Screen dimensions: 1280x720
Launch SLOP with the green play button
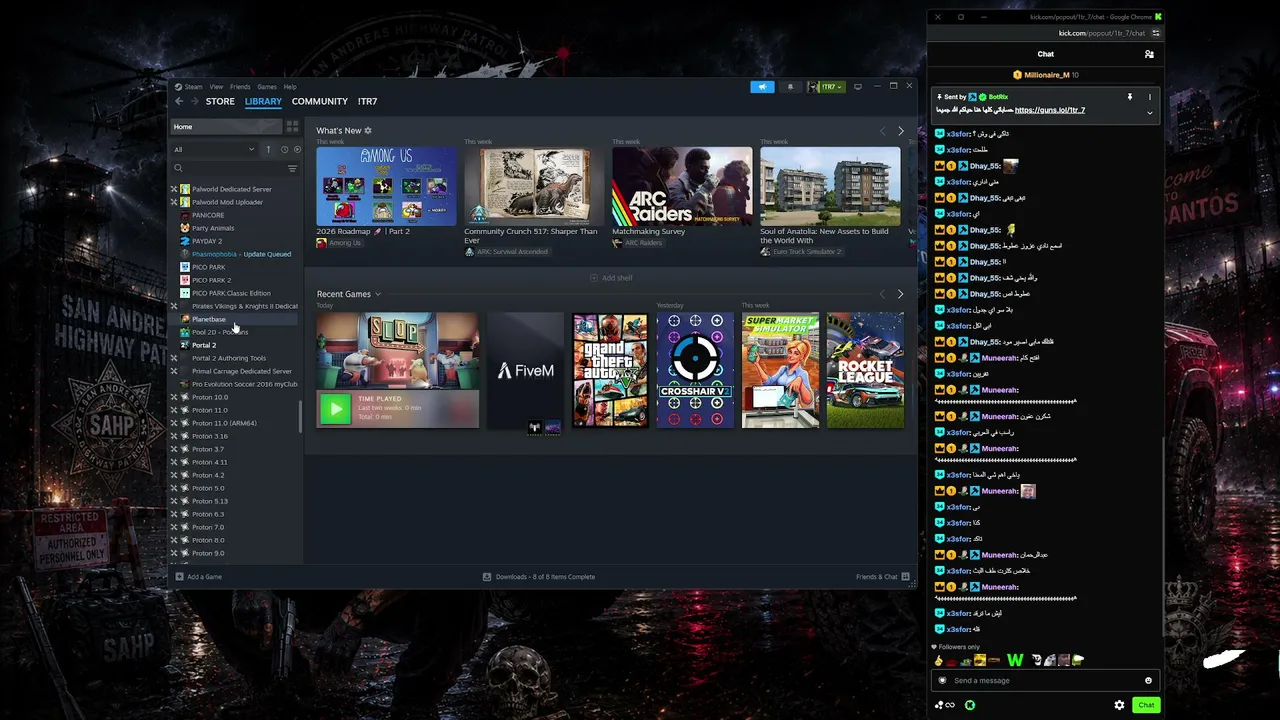(335, 408)
